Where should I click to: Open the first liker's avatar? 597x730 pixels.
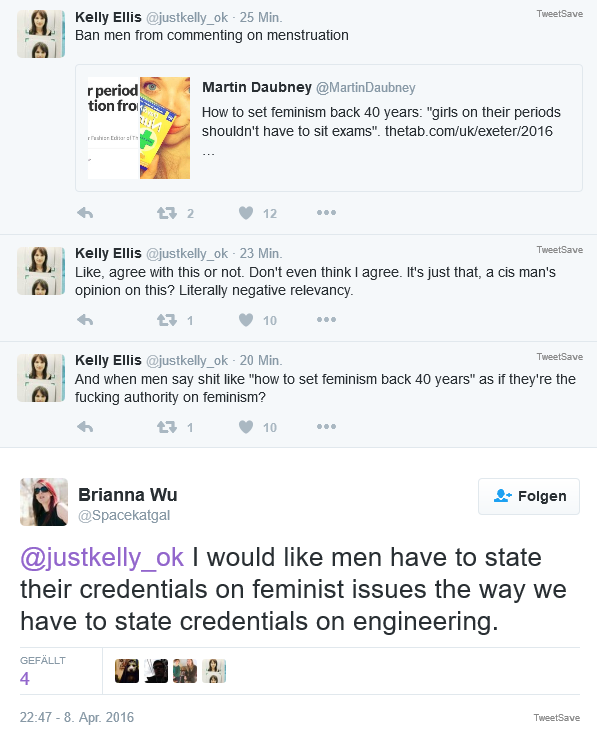127,671
